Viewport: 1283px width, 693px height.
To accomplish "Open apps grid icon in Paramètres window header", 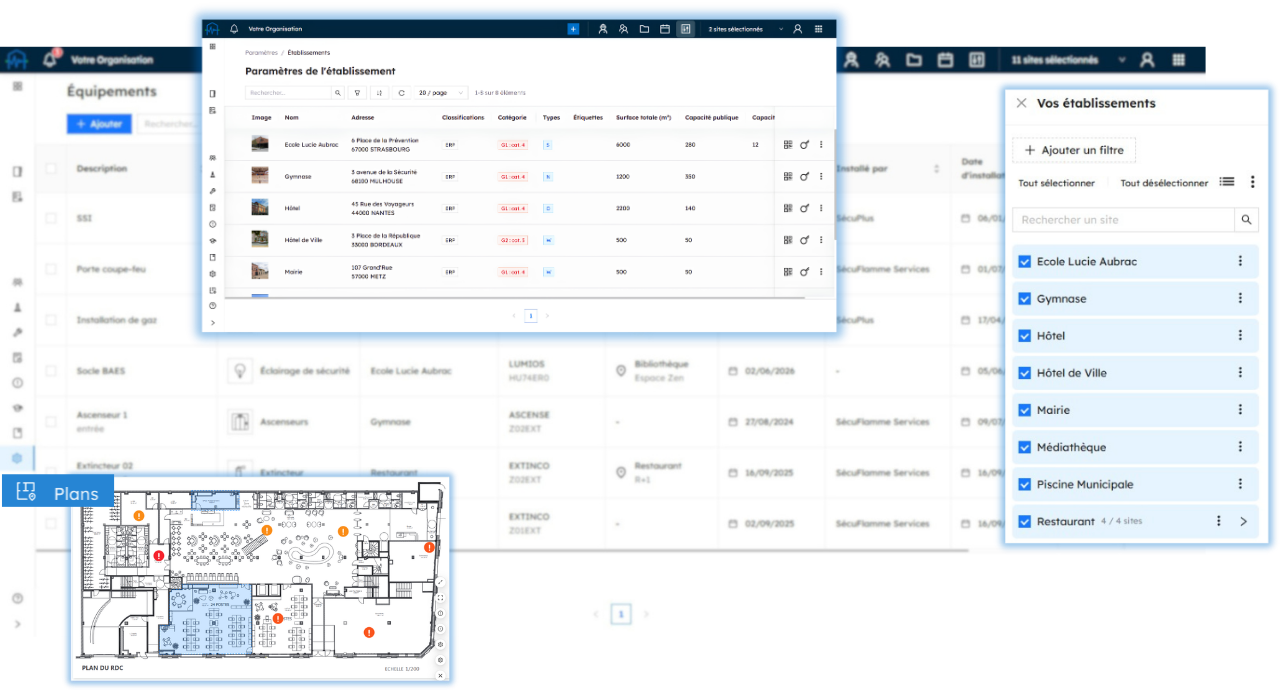I will click(819, 29).
